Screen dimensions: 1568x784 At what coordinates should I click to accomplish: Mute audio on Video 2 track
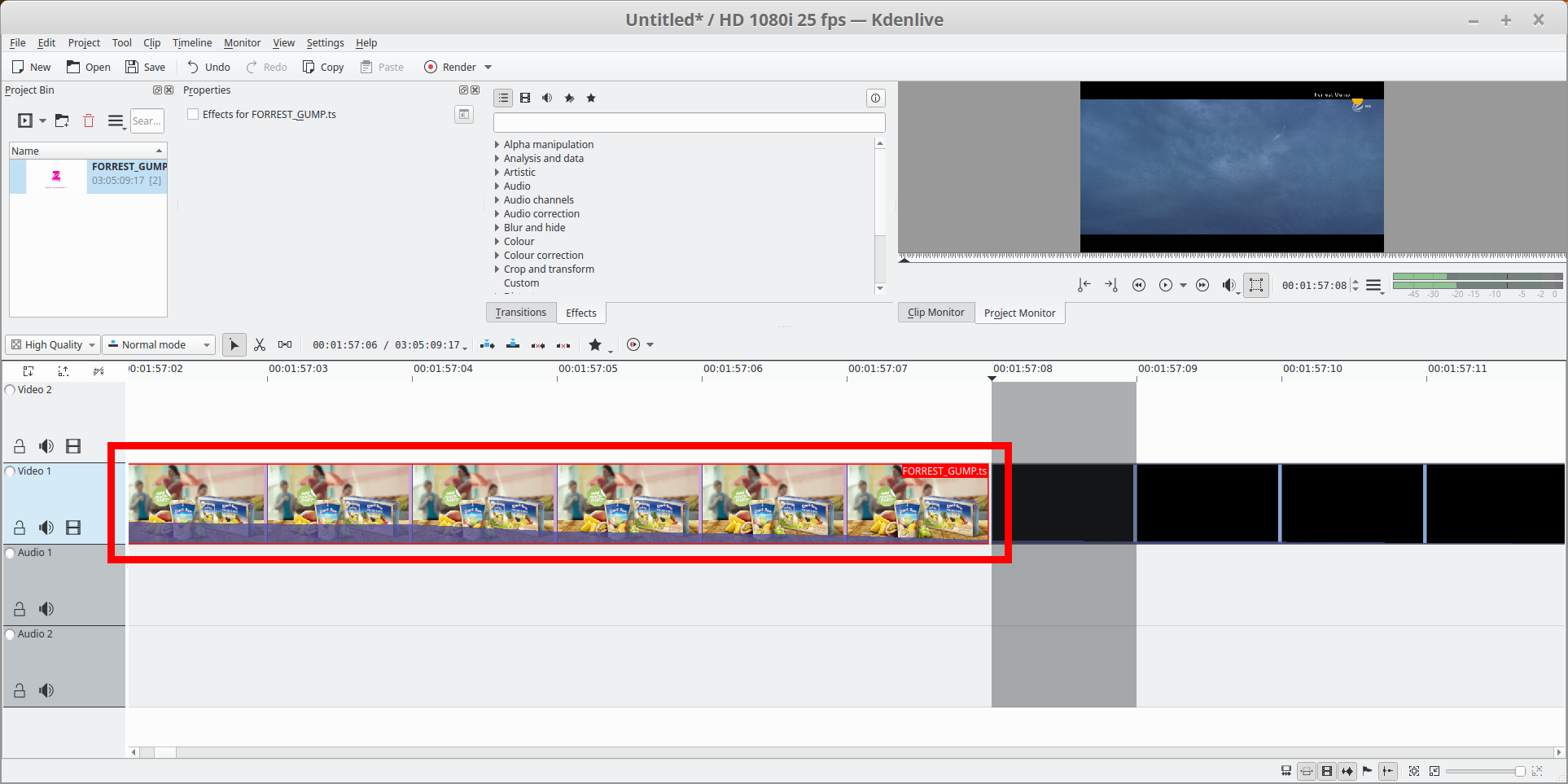click(46, 446)
